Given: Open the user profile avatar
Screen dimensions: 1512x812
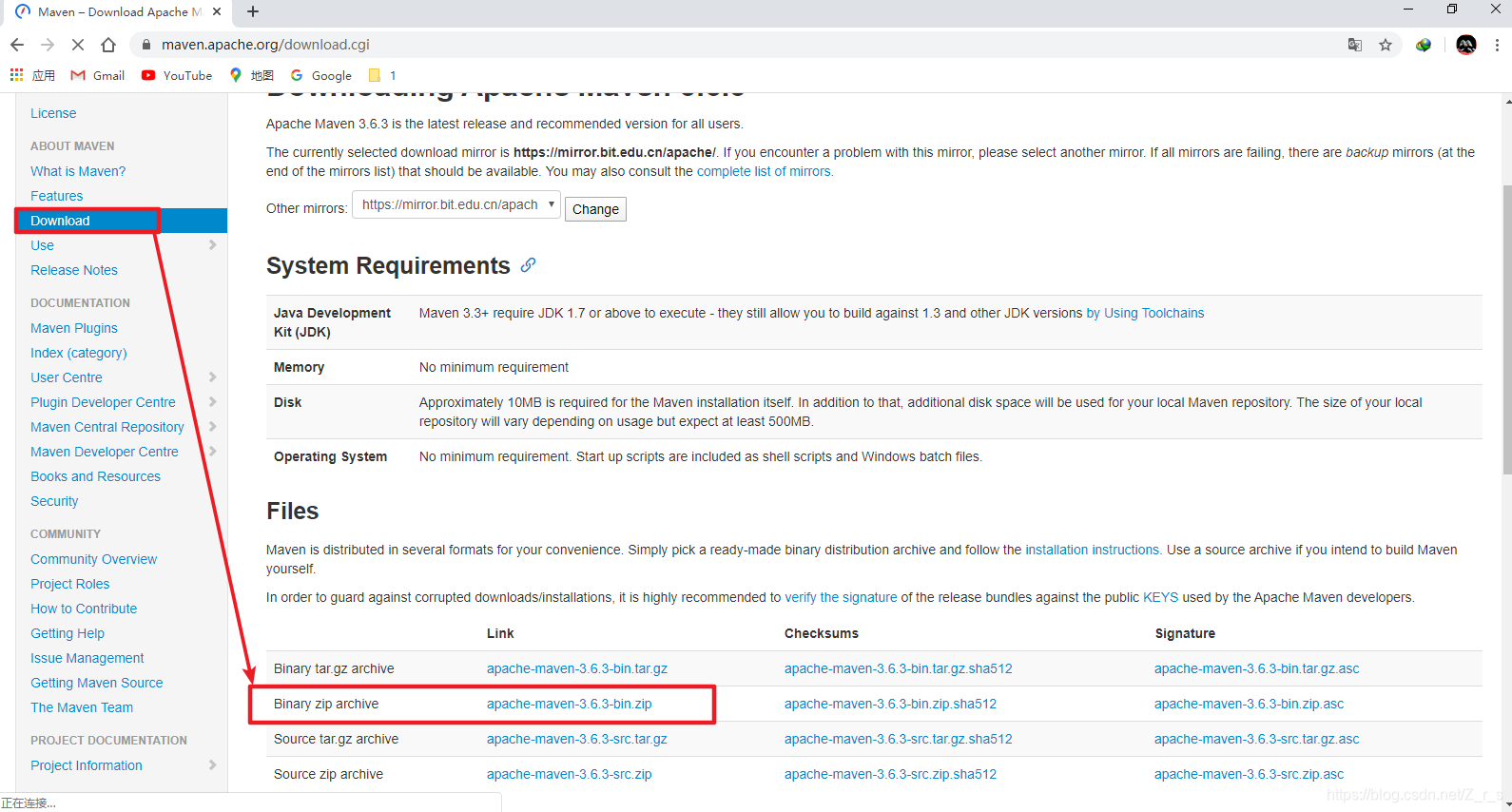Looking at the screenshot, I should tap(1466, 45).
